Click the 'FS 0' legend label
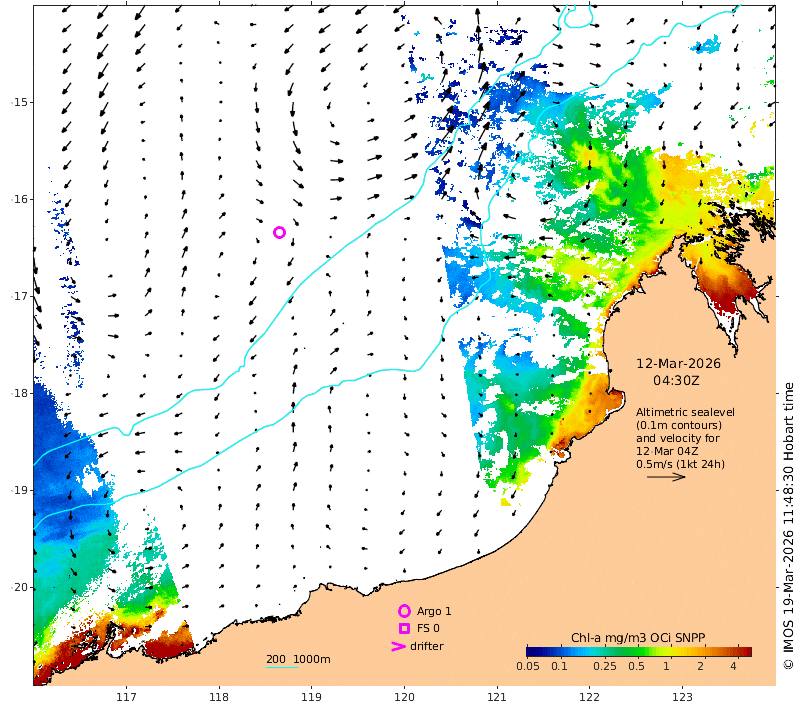 tap(428, 628)
